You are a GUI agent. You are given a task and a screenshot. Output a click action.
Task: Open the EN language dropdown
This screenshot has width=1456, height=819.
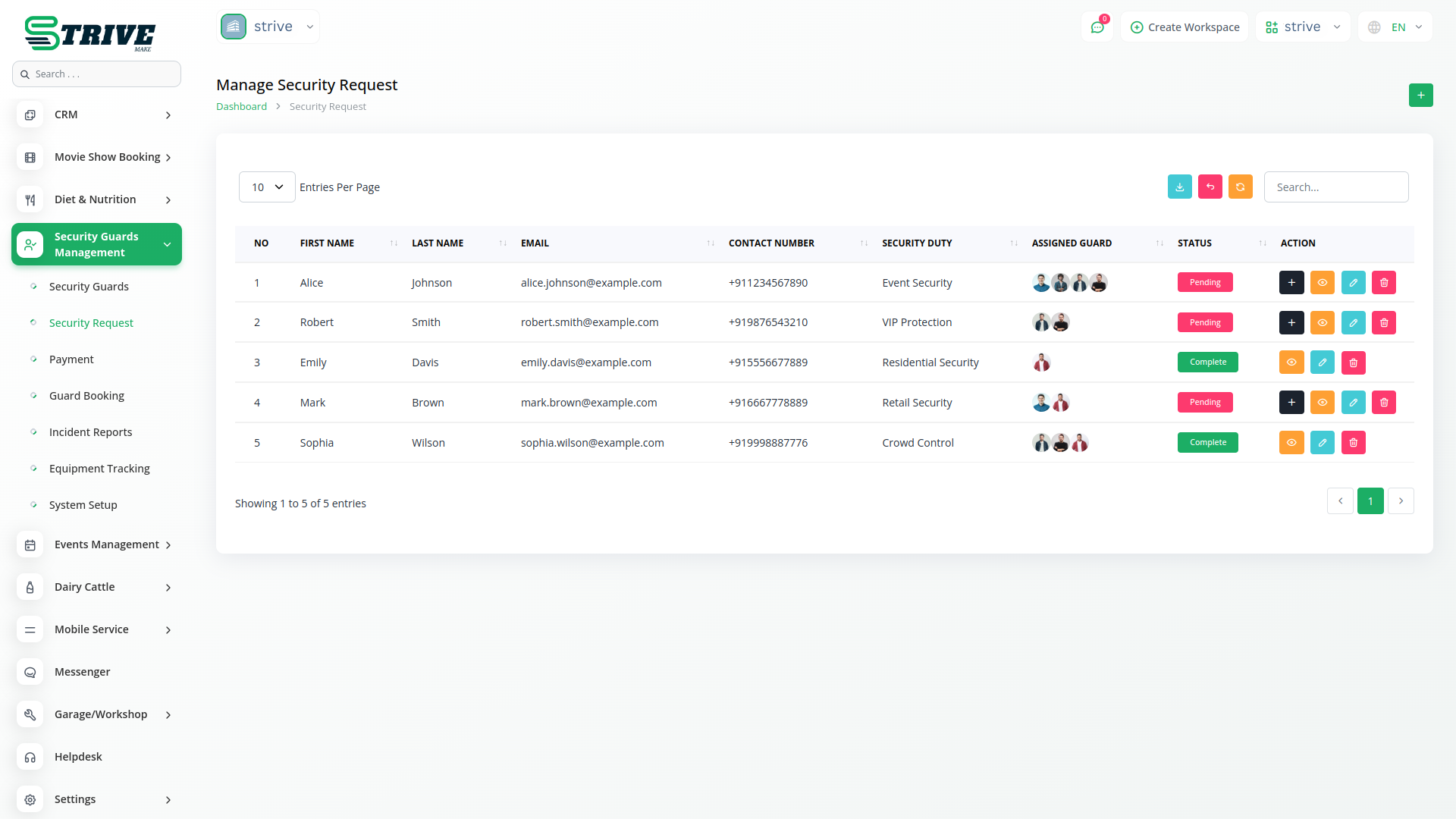click(x=1395, y=27)
